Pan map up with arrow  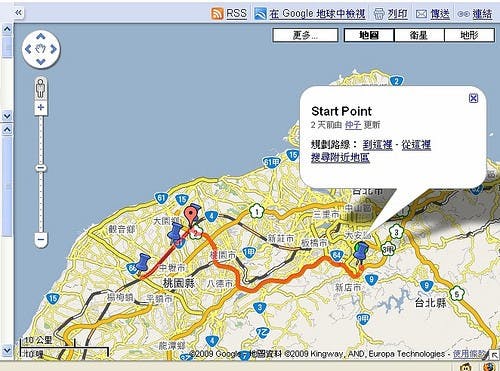click(41, 36)
